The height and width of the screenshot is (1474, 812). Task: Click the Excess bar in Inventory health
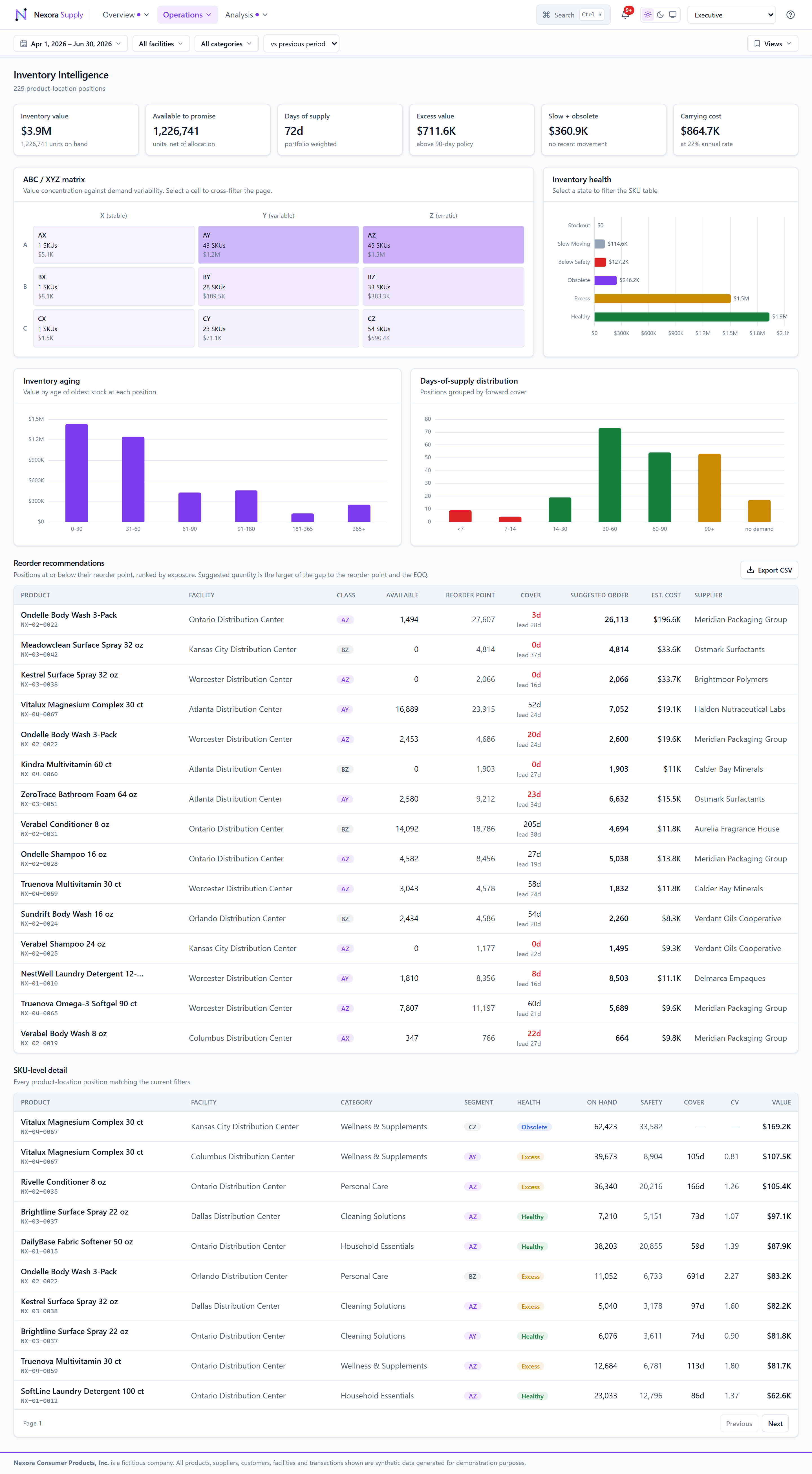[x=662, y=298]
